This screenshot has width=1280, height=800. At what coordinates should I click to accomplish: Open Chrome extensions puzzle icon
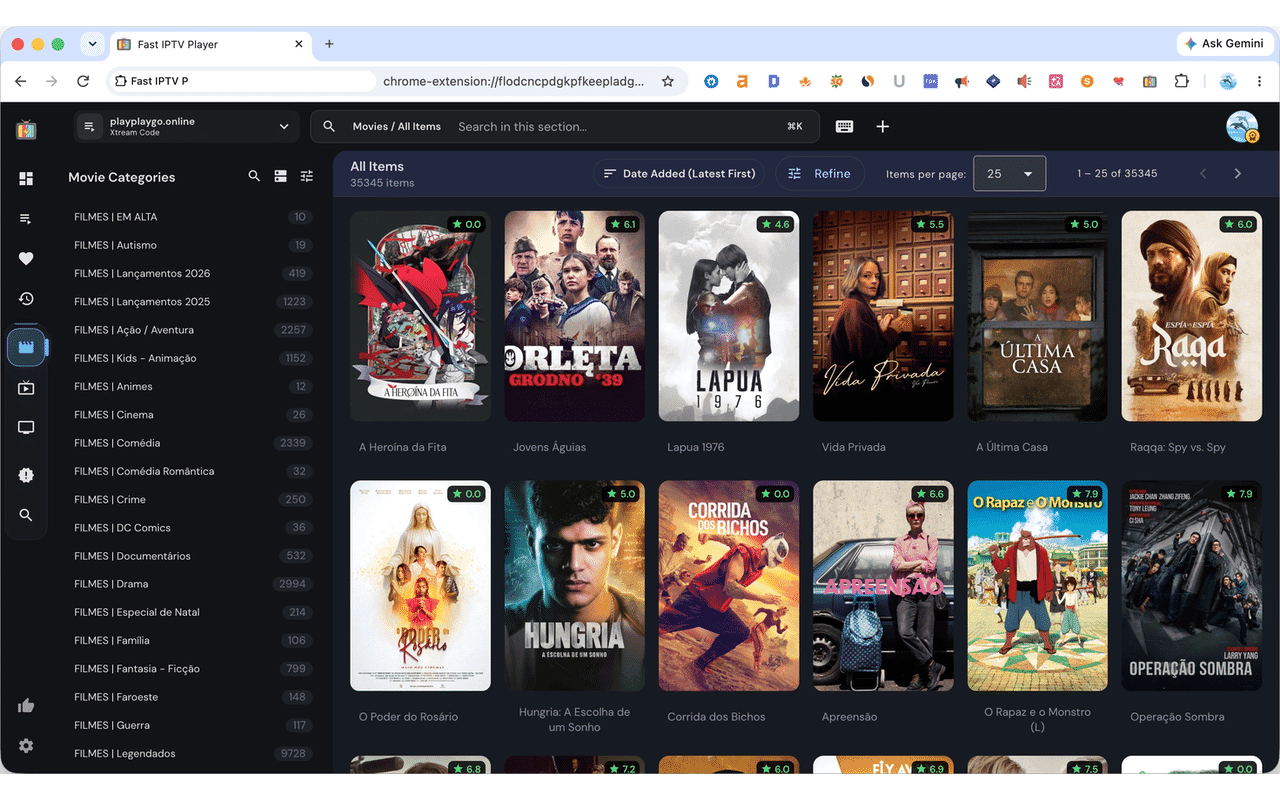1182,81
